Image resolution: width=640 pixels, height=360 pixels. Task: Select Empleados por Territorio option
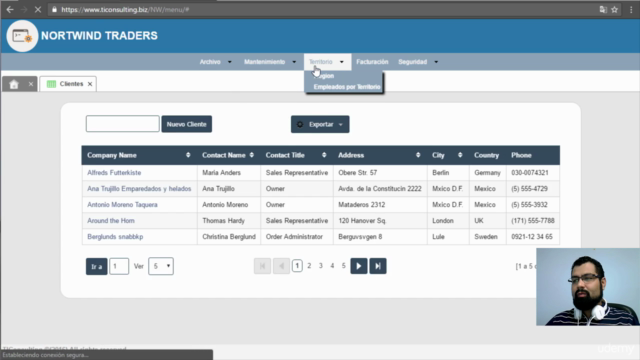click(x=347, y=87)
